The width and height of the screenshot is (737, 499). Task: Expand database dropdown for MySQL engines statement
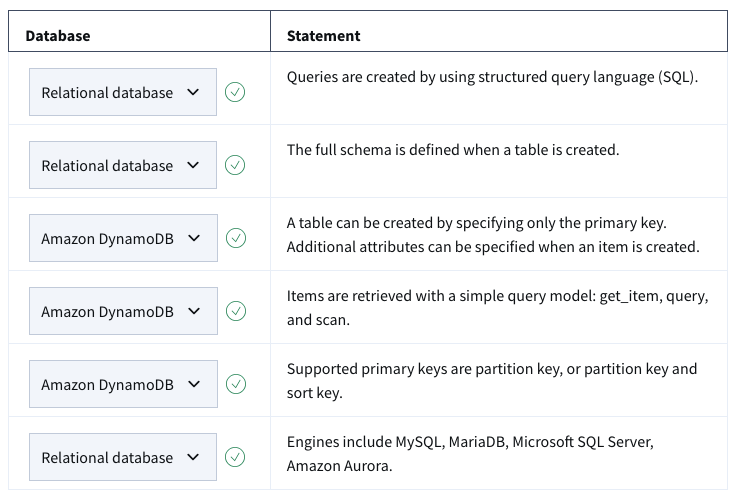[x=122, y=457]
